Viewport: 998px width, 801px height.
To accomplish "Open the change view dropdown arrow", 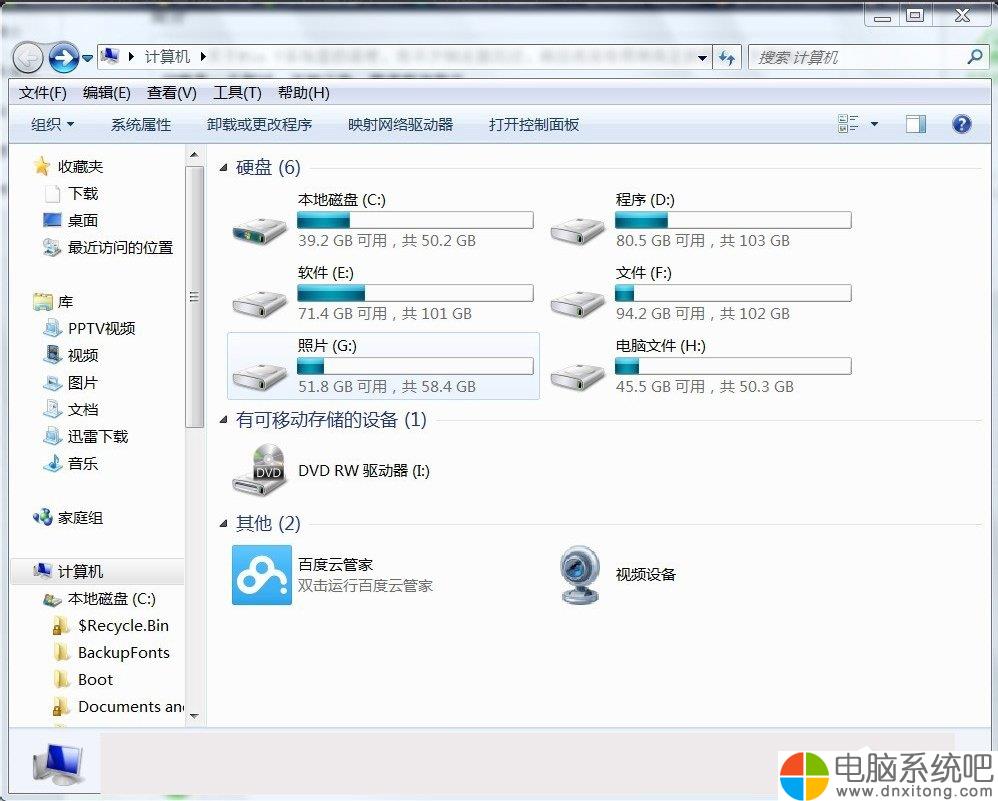I will [x=874, y=124].
